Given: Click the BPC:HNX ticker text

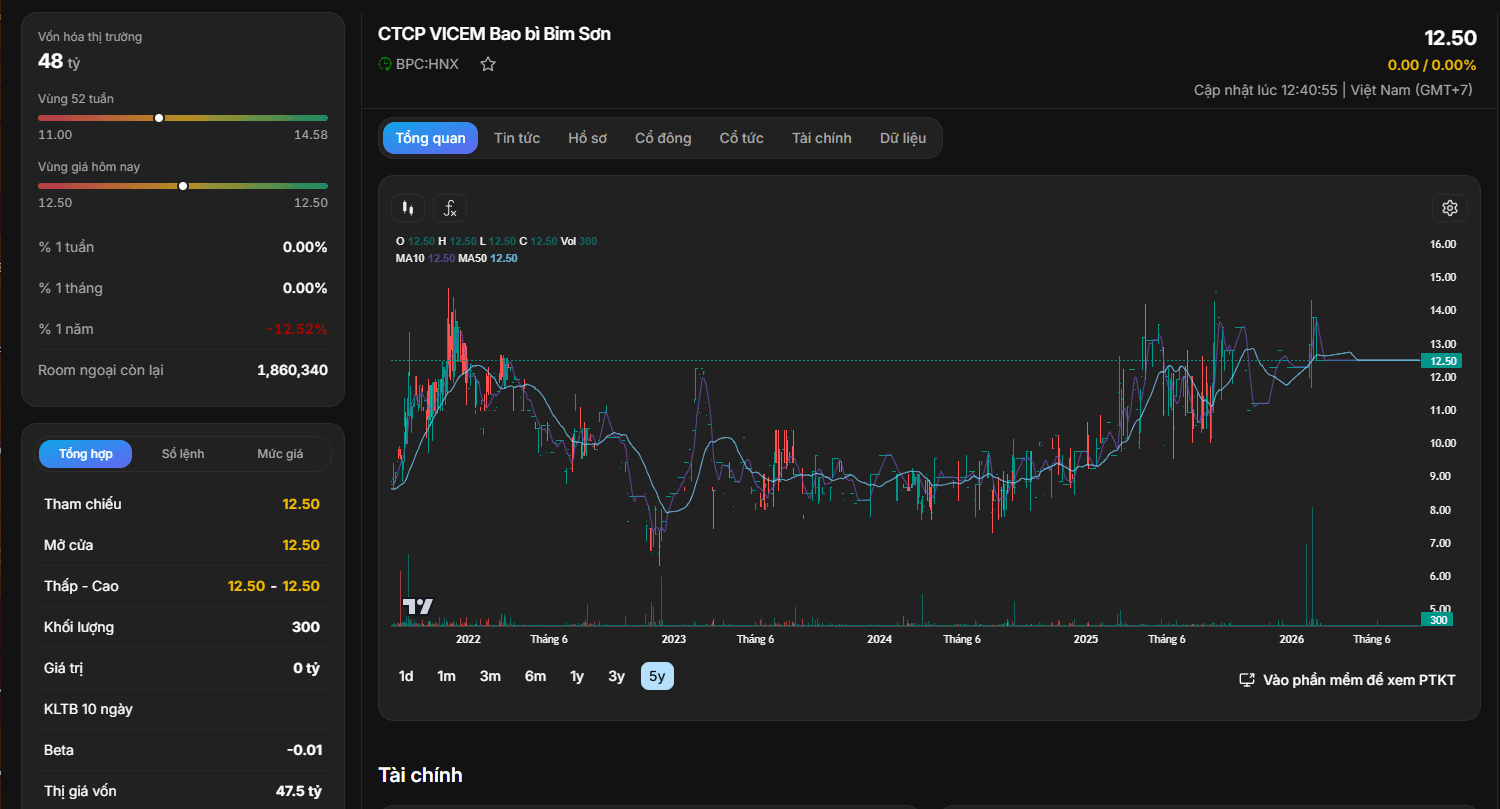Looking at the screenshot, I should [x=427, y=64].
